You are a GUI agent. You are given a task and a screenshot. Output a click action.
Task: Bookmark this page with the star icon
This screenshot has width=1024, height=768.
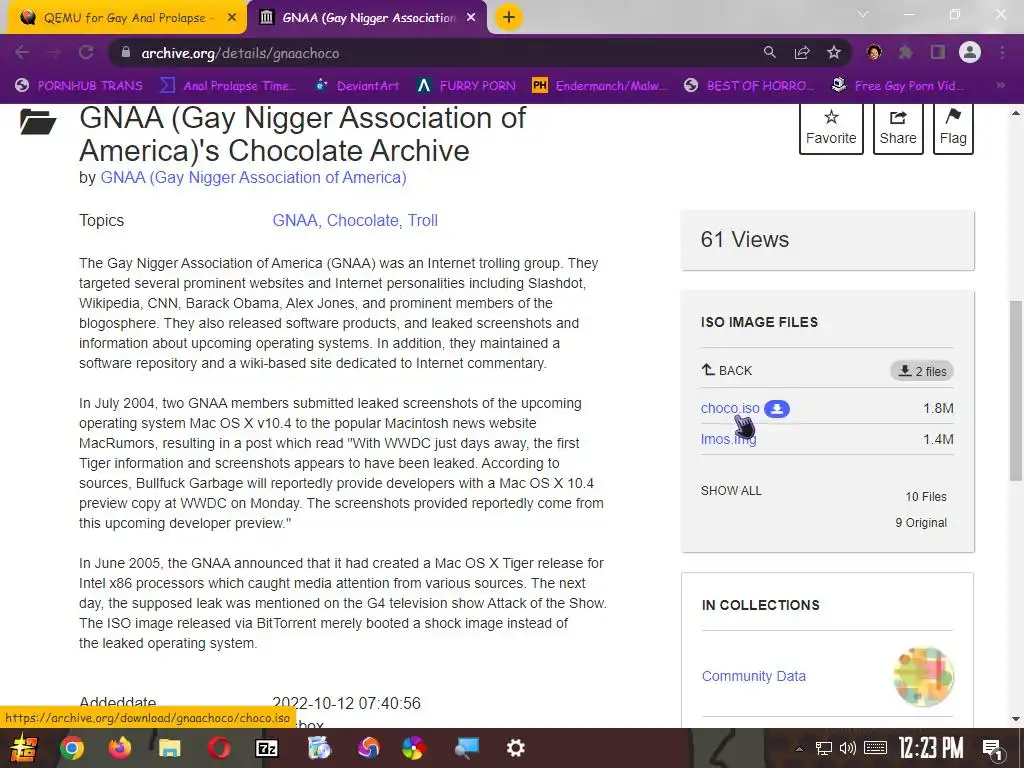[834, 53]
